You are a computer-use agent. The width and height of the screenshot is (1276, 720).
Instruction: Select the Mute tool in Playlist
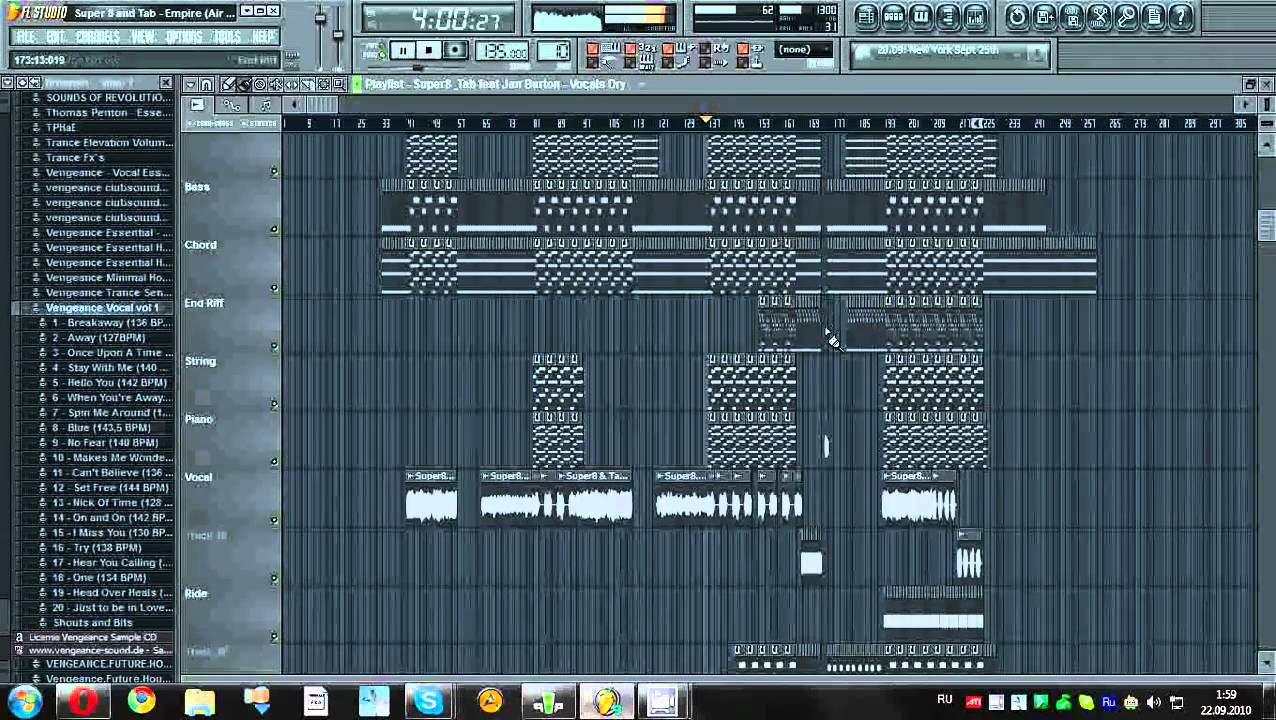(275, 84)
